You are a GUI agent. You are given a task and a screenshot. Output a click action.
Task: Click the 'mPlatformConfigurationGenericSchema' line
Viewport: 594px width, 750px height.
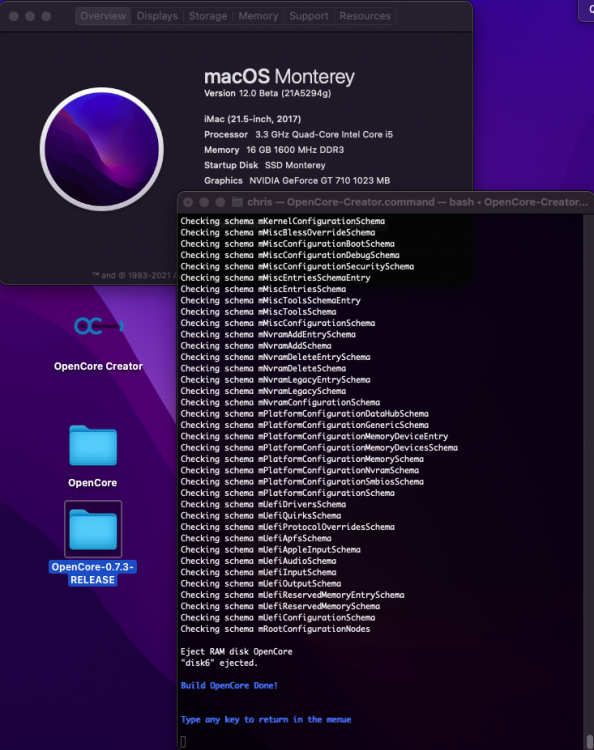point(305,425)
